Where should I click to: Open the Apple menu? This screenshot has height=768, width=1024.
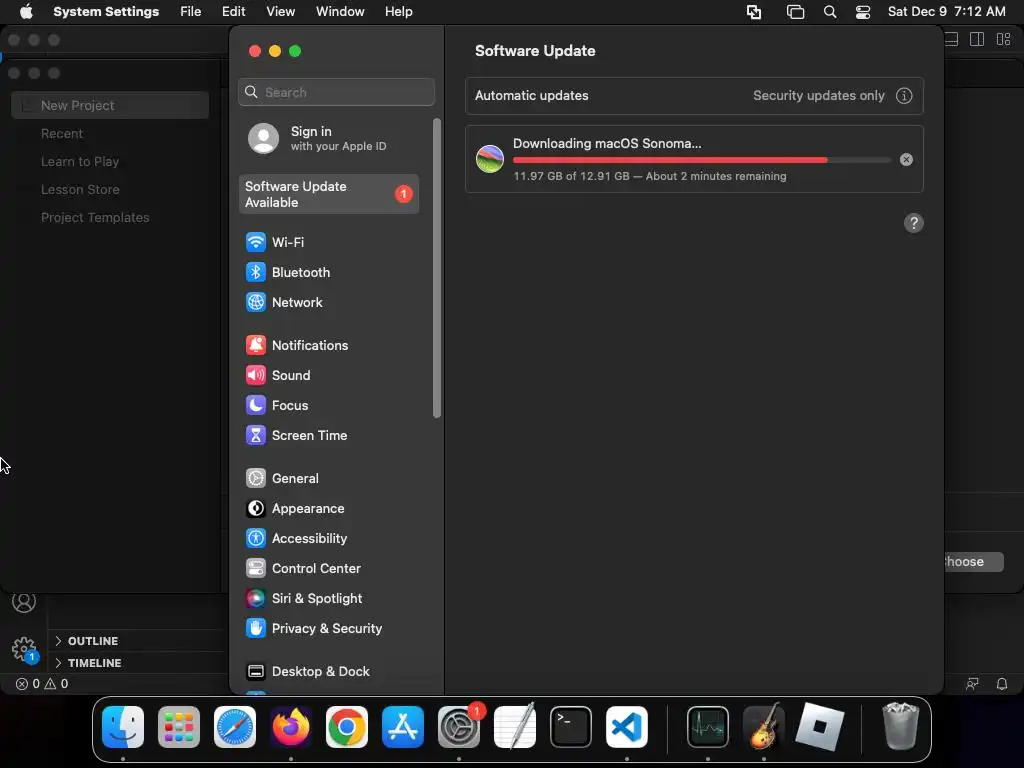coord(26,12)
